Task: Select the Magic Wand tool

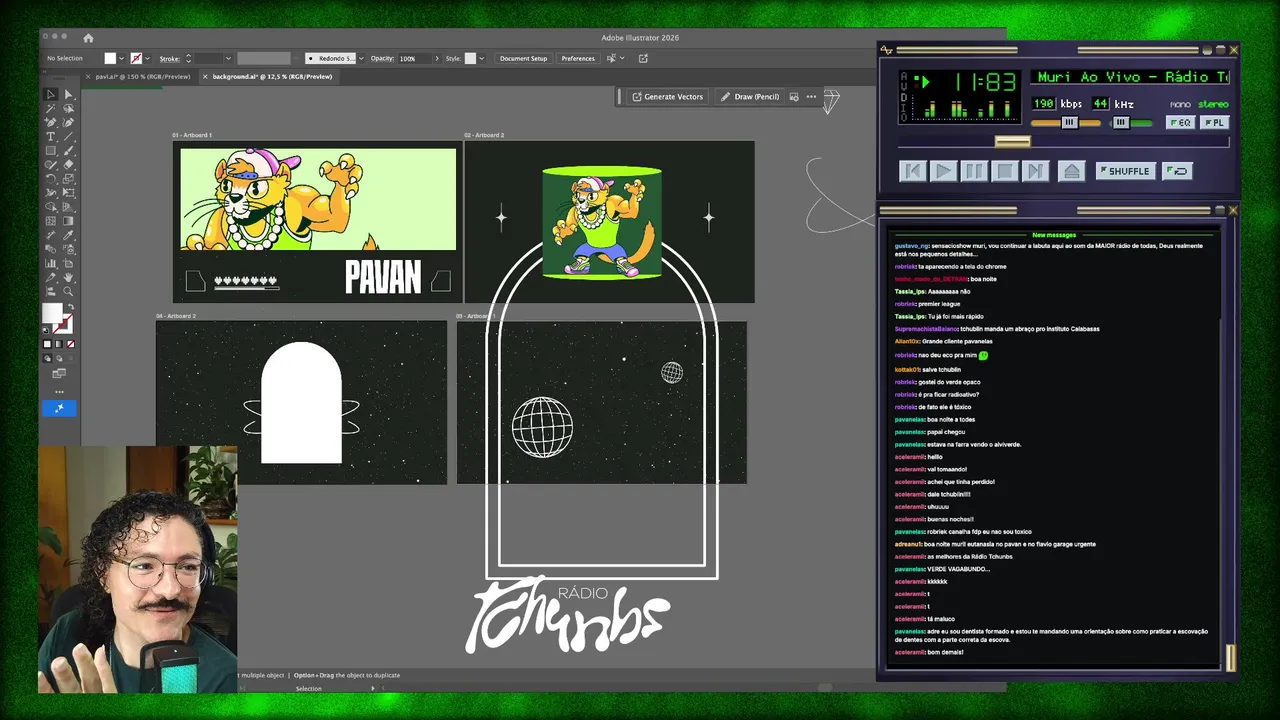Action: point(50,107)
